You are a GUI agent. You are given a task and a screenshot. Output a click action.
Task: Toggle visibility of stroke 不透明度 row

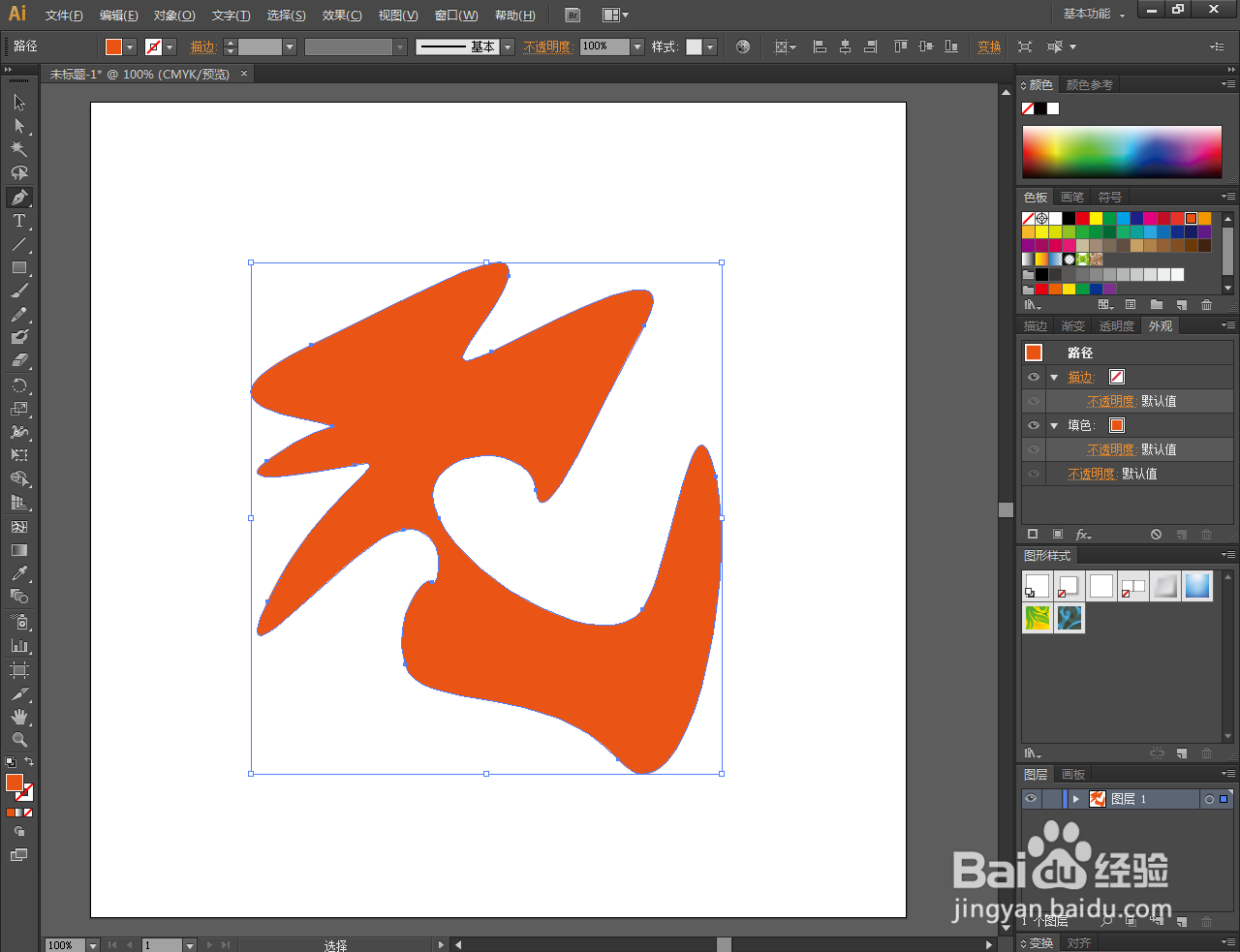[x=1034, y=401]
